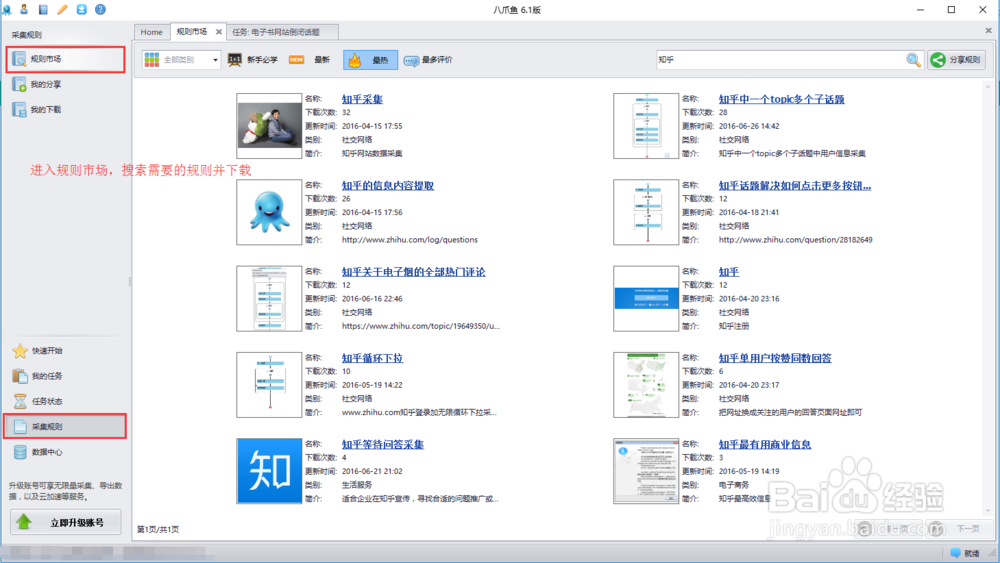This screenshot has width=1000, height=563.
Task: Open 知乎中一个topic多个子话题 link
Action: coord(781,99)
